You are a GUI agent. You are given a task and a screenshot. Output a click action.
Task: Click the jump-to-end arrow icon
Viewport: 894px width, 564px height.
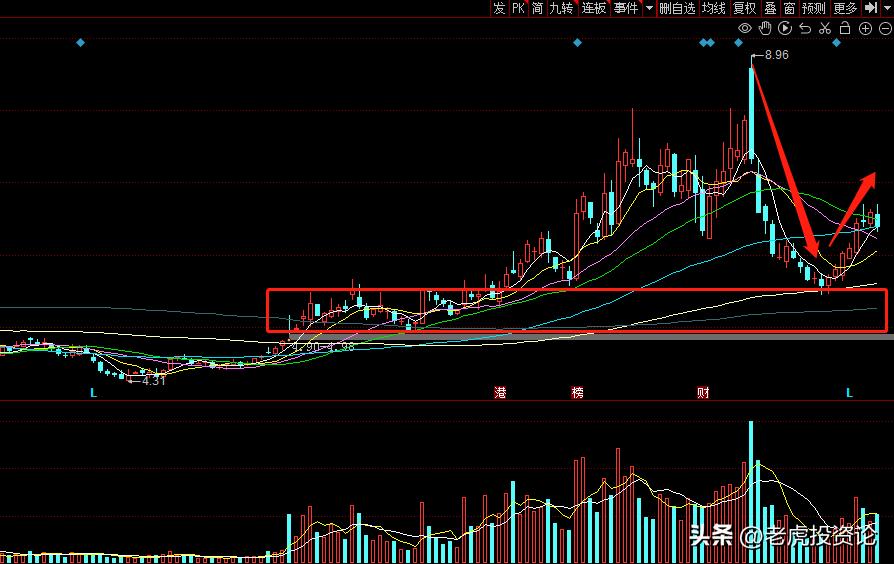click(871, 8)
